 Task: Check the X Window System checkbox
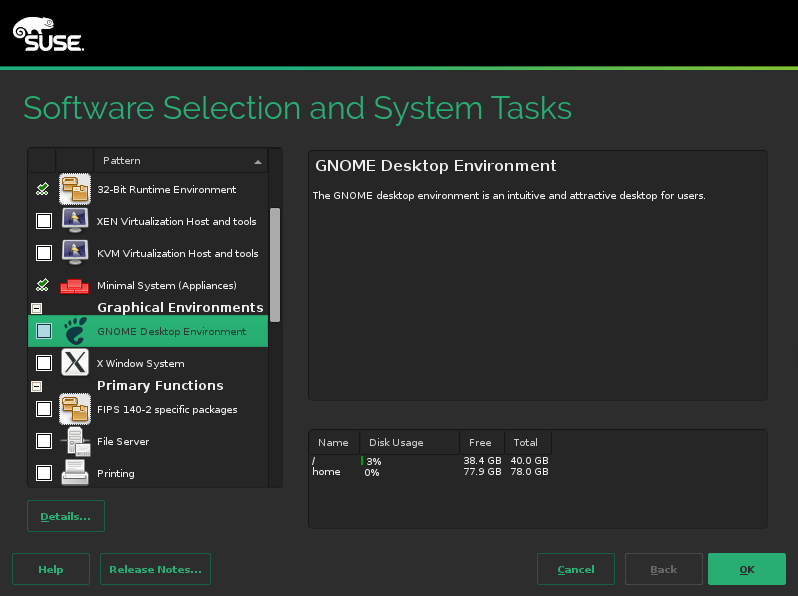pos(44,363)
